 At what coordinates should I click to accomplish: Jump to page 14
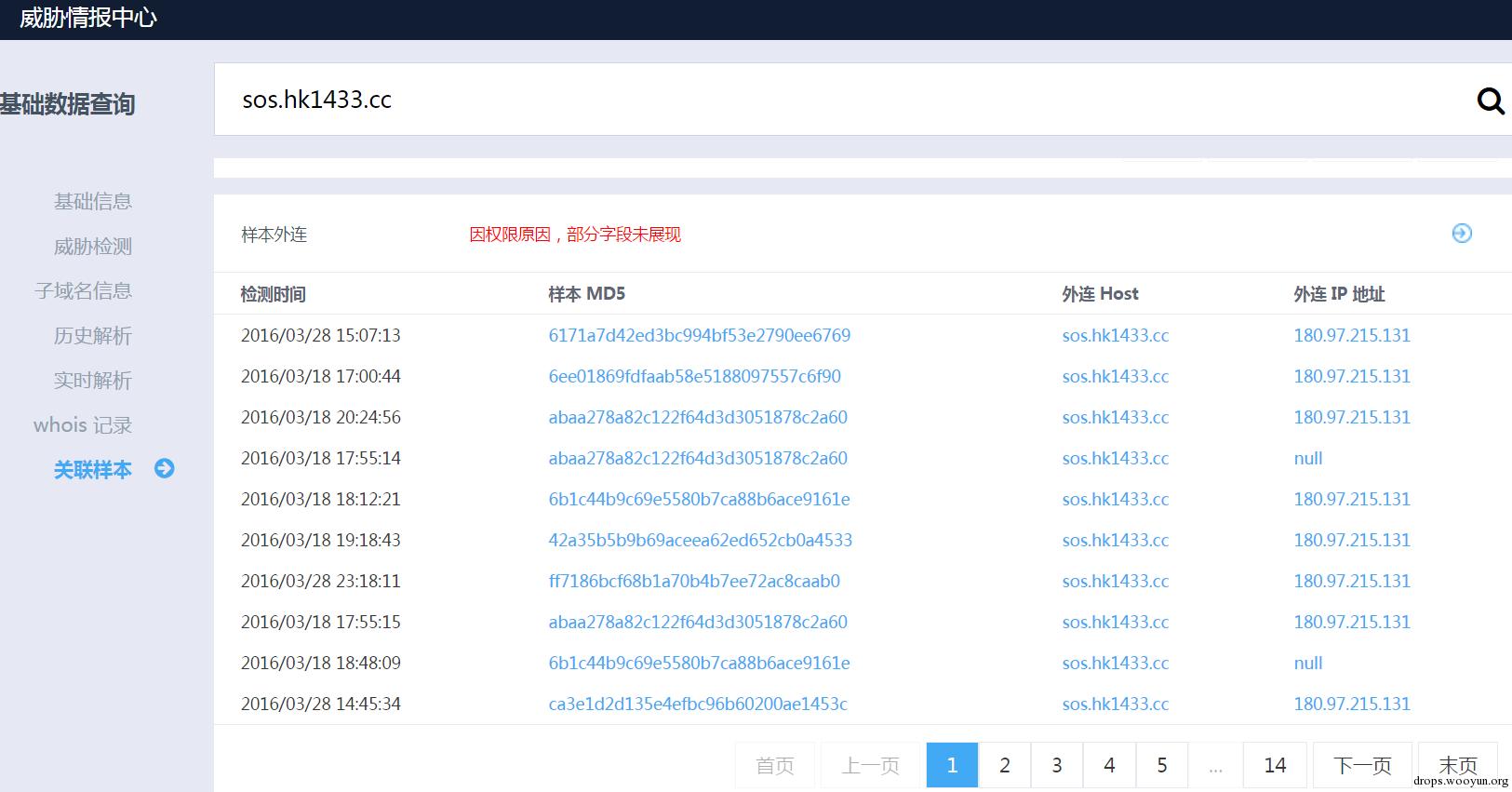[x=1275, y=765]
